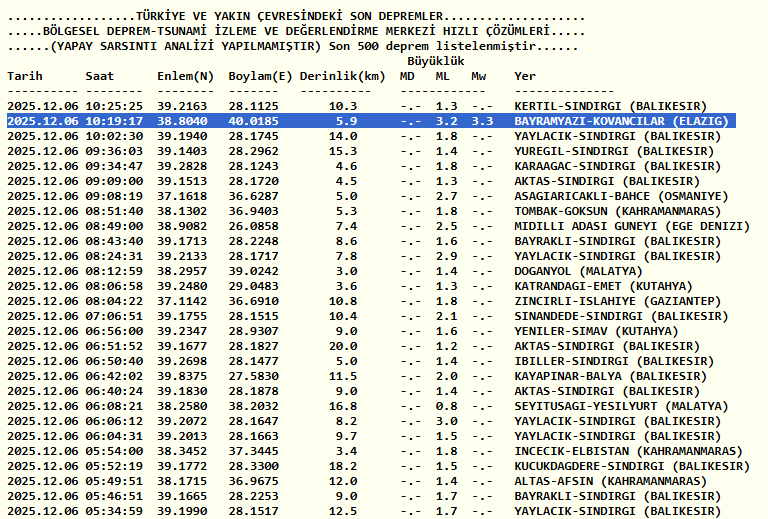This screenshot has width=768, height=519.
Task: Click the BÖLGESEL DEPREM-TSUNAMİ İZLEME header line
Action: 296,31
